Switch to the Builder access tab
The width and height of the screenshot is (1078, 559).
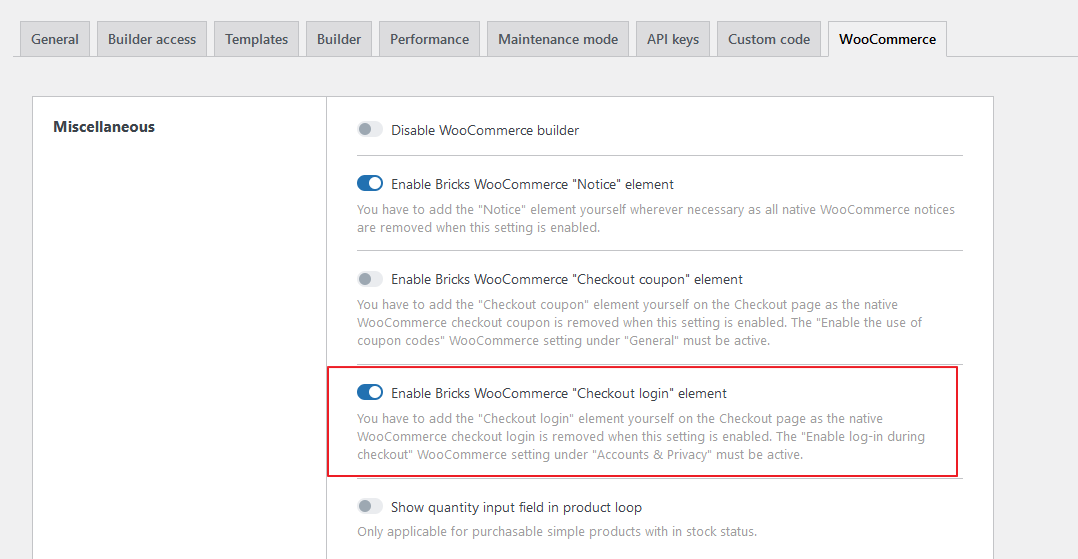pos(152,39)
